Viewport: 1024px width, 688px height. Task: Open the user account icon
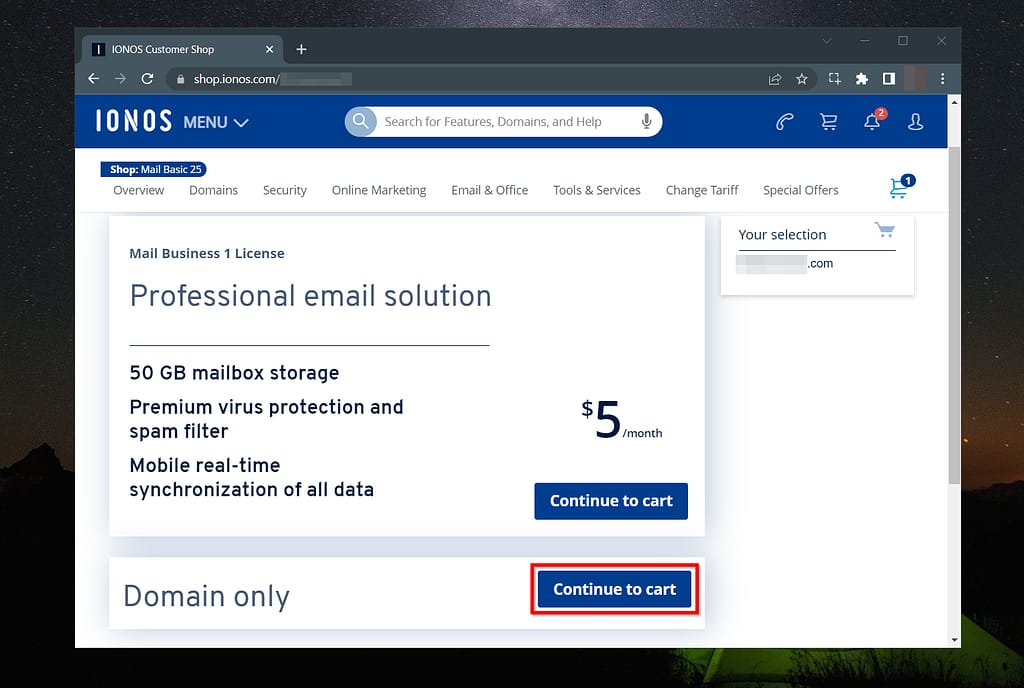pos(916,121)
